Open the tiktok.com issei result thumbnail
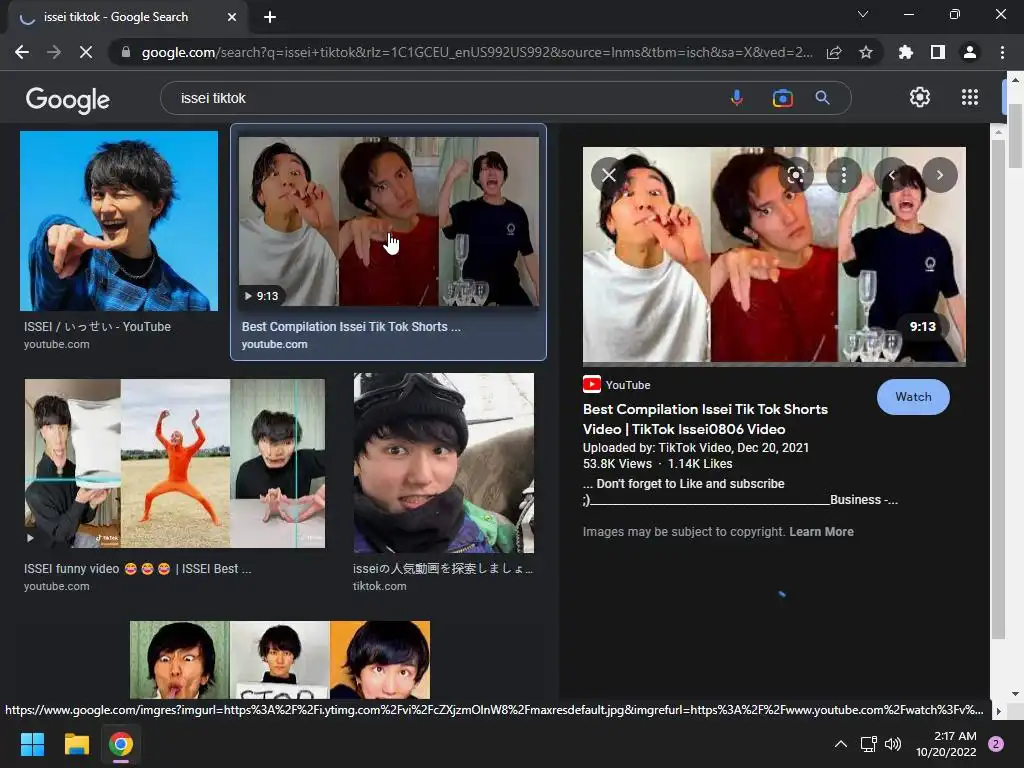Screen dimensions: 1024x768 tap(443, 463)
